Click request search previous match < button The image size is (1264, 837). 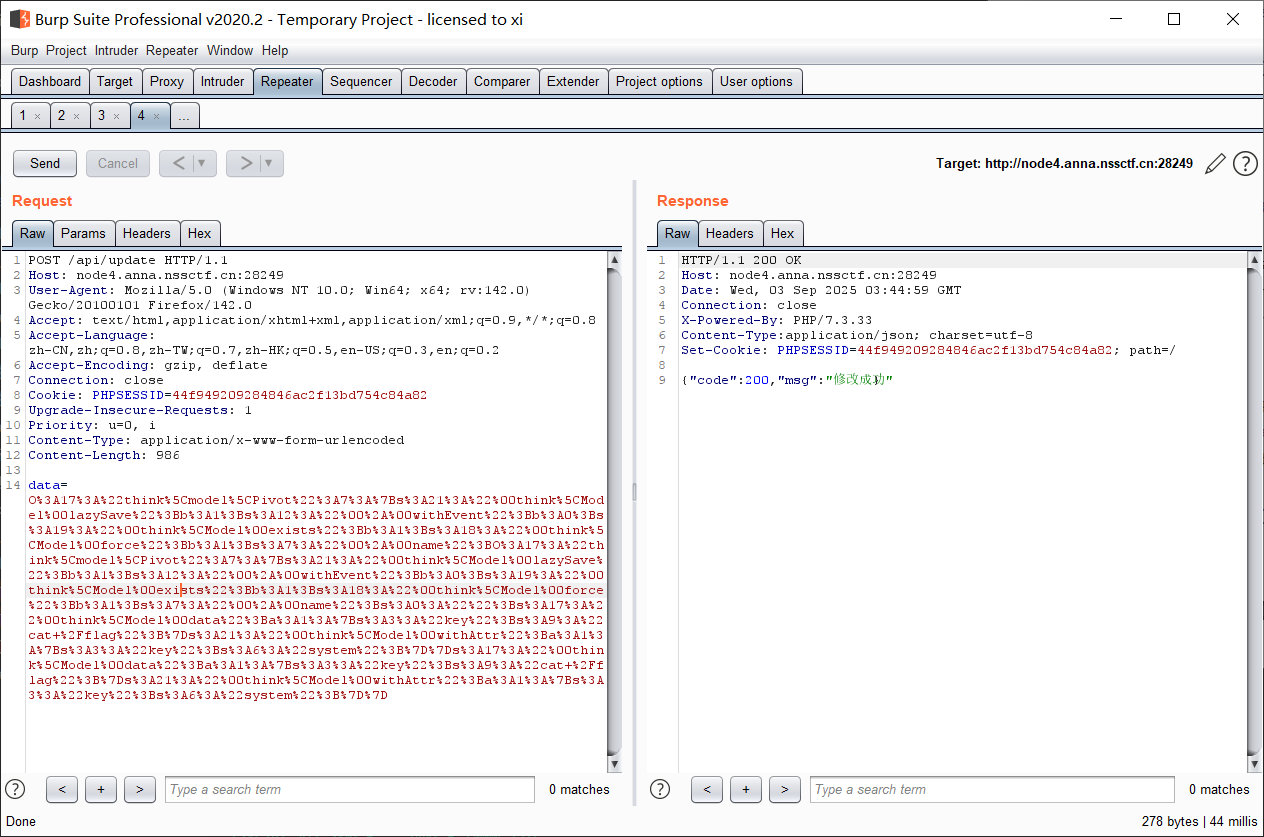[x=62, y=789]
